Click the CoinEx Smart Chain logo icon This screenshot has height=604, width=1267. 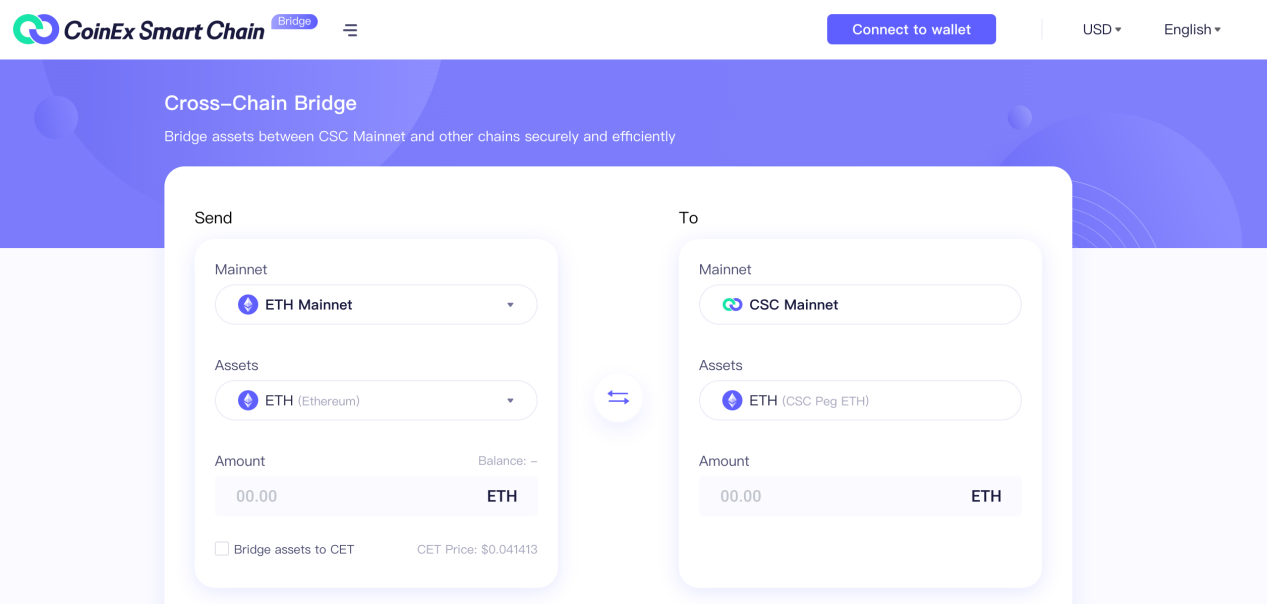(x=36, y=30)
